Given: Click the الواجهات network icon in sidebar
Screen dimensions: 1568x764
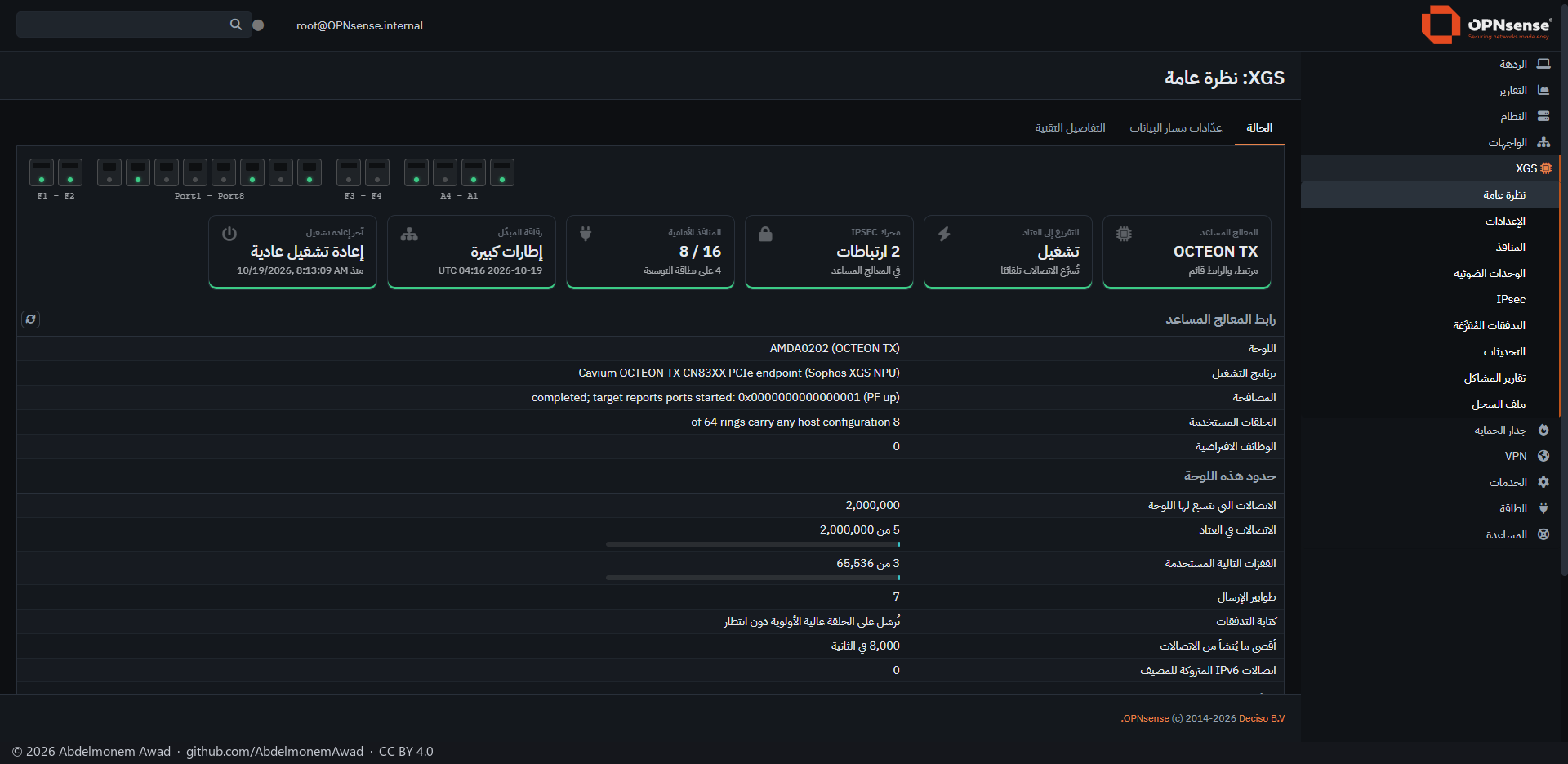Looking at the screenshot, I should pyautogui.click(x=1543, y=142).
